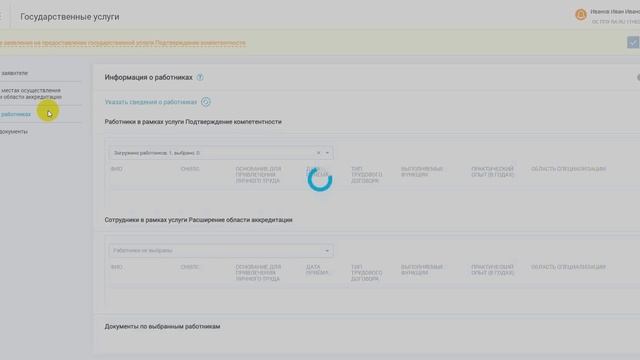Image resolution: width=640 pixels, height=360 pixels.
Task: Click the 'ФИО' column header in the second table
Action: pos(116,267)
